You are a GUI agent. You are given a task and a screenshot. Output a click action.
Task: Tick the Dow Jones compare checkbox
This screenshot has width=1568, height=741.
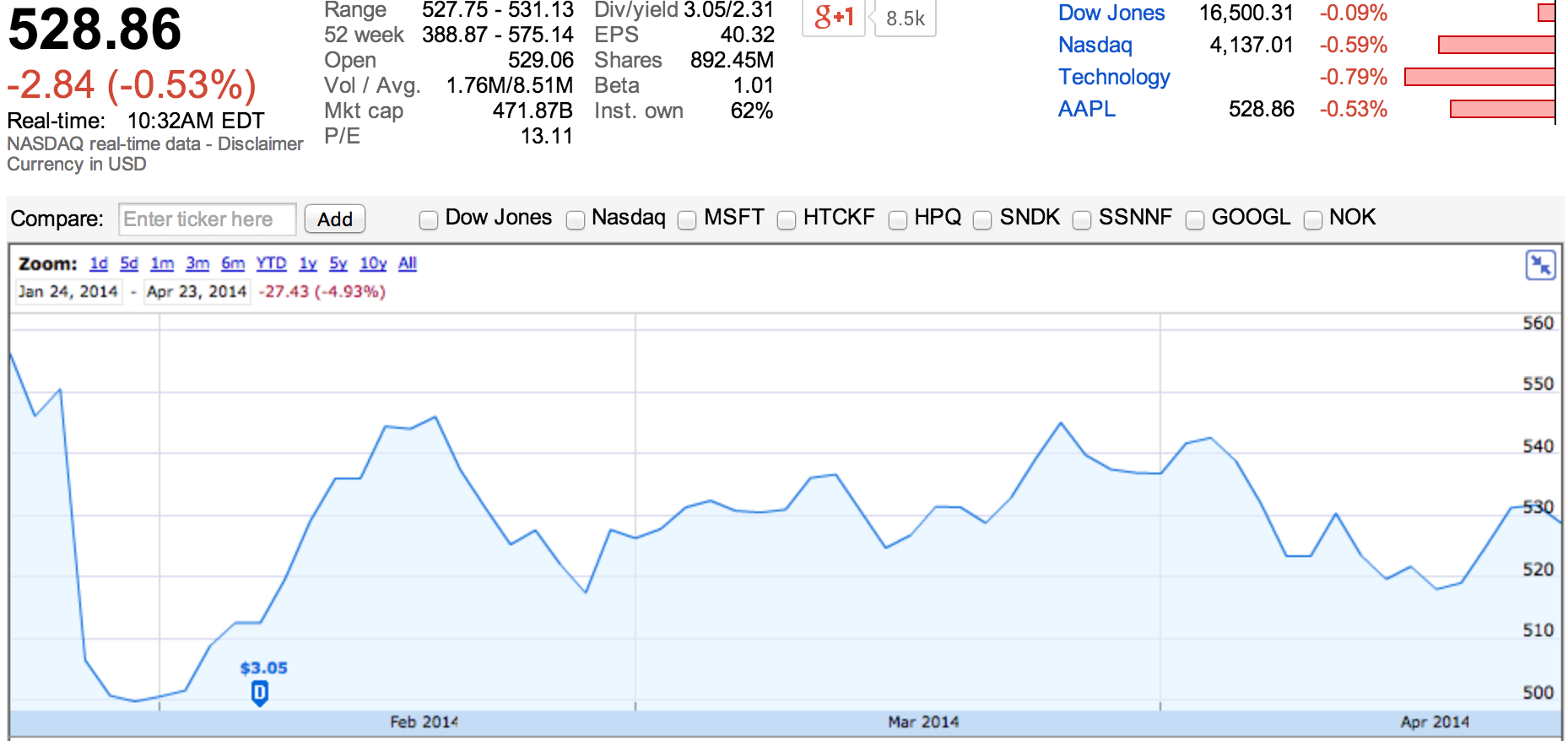429,219
